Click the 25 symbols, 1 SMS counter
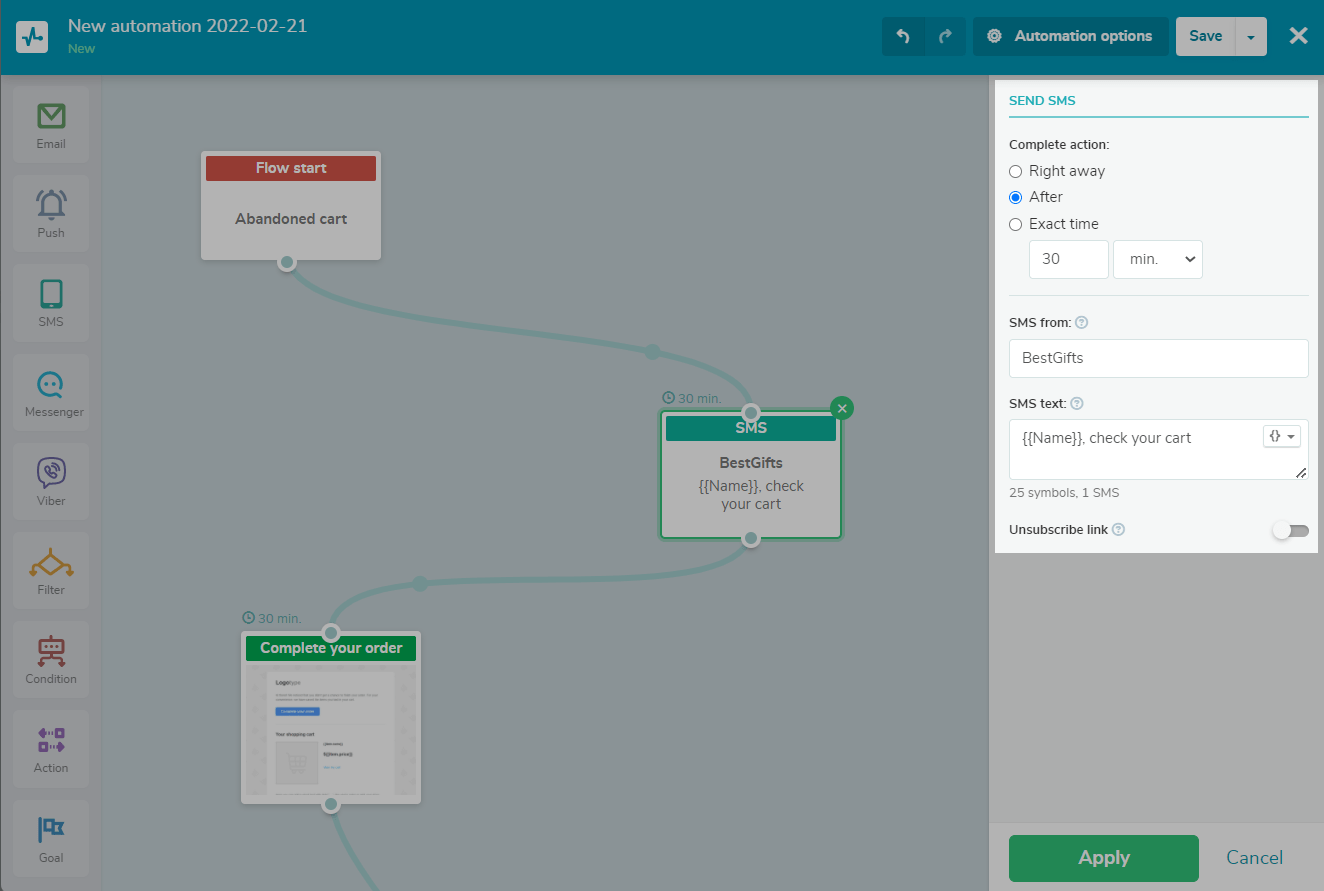 pyautogui.click(x=1064, y=493)
